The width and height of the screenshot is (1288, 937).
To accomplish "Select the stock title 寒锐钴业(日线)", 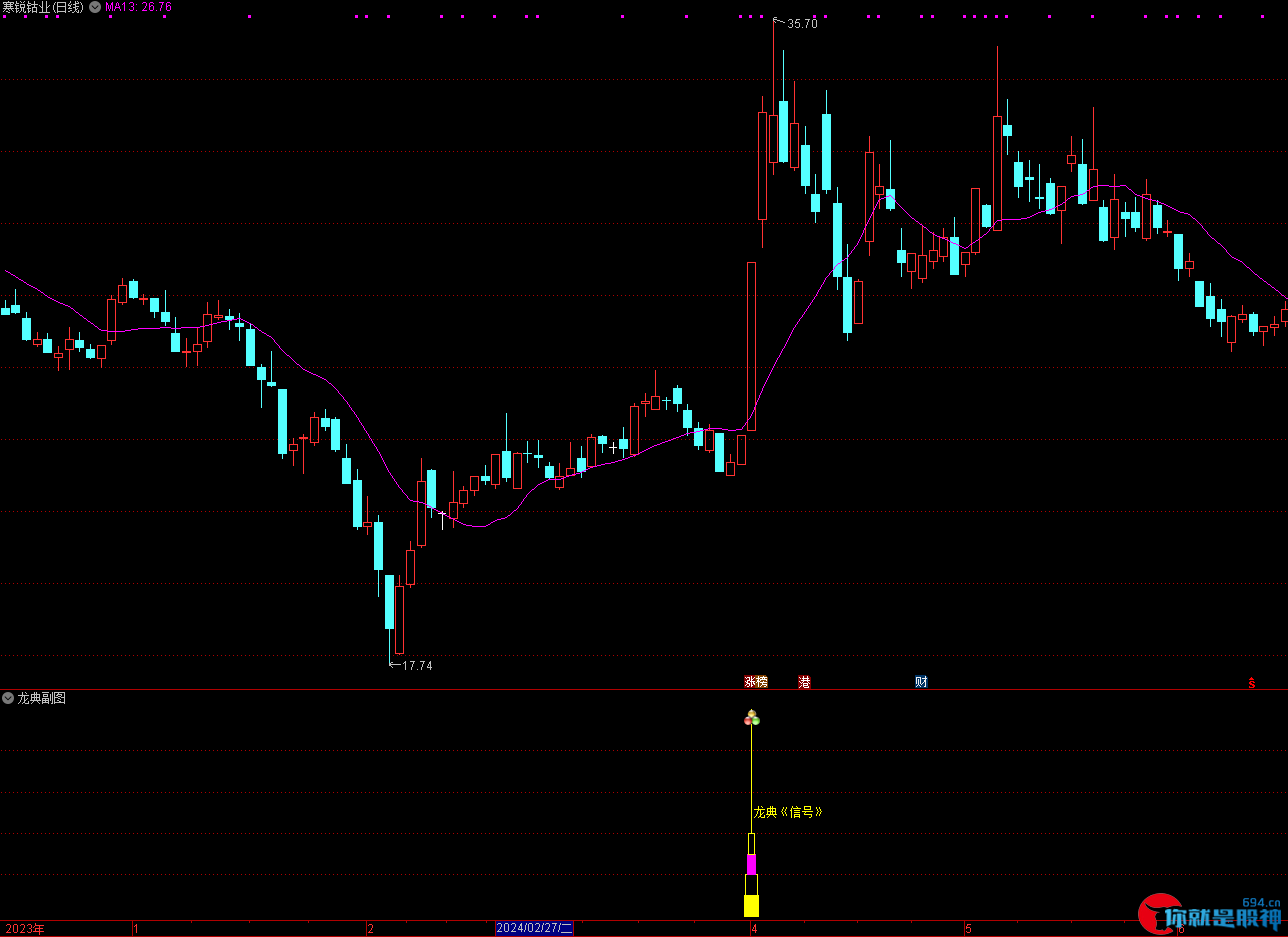I will [43, 7].
